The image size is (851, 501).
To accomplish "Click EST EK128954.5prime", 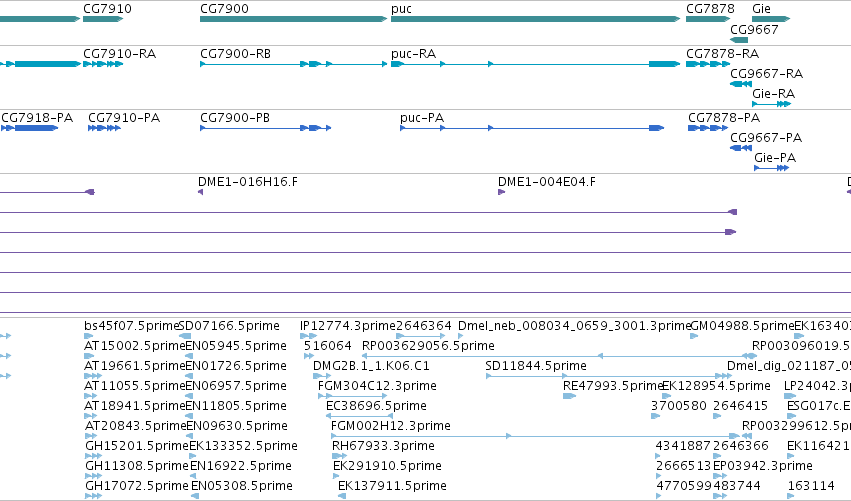I will (716, 386).
